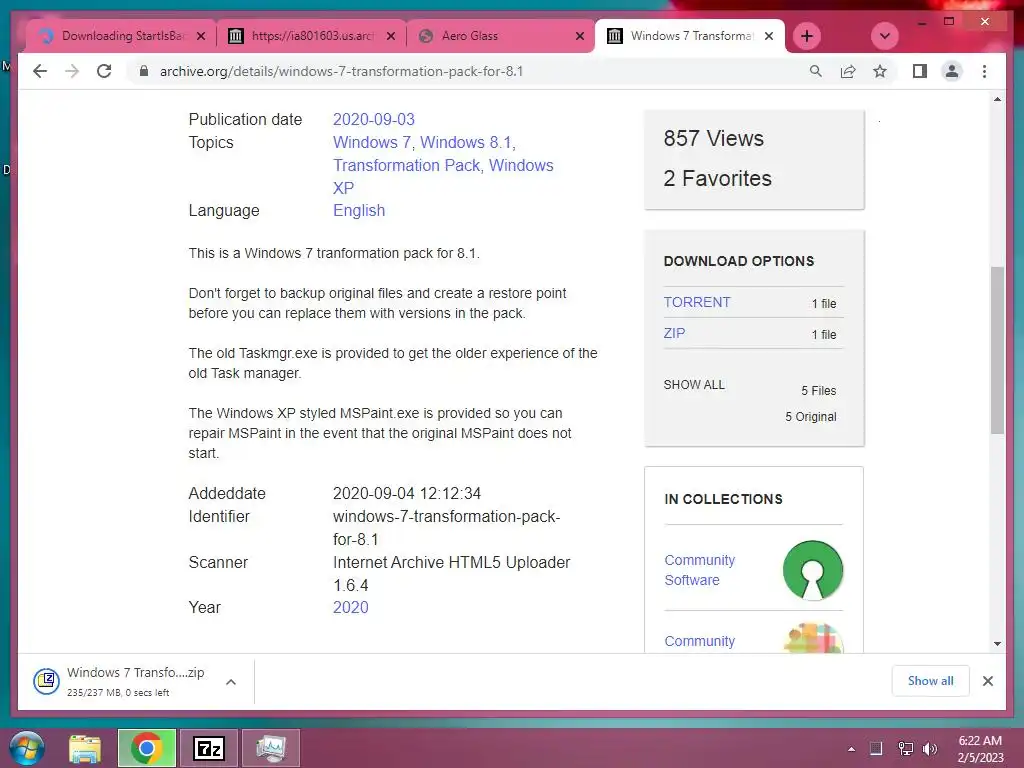This screenshot has height=768, width=1024.
Task: Click the scroll up arrow of page scrollbar
Action: click(x=997, y=99)
